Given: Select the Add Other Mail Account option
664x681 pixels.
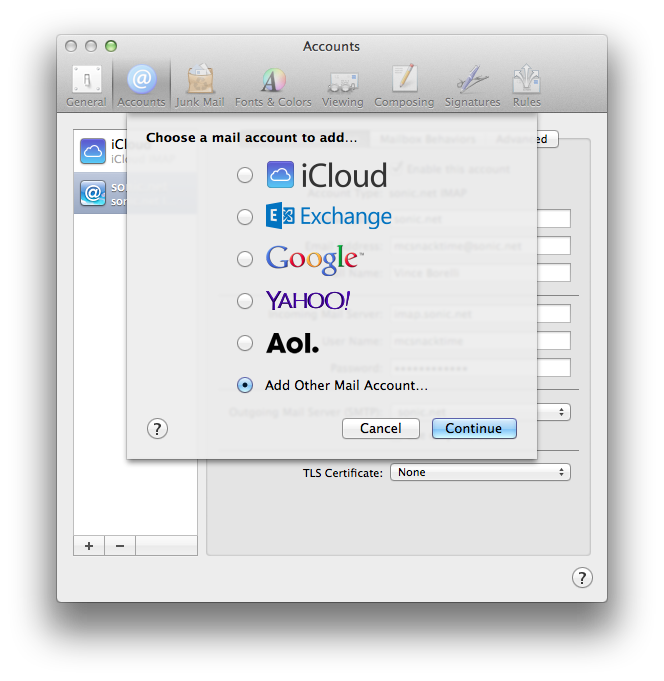Looking at the screenshot, I should point(245,385).
